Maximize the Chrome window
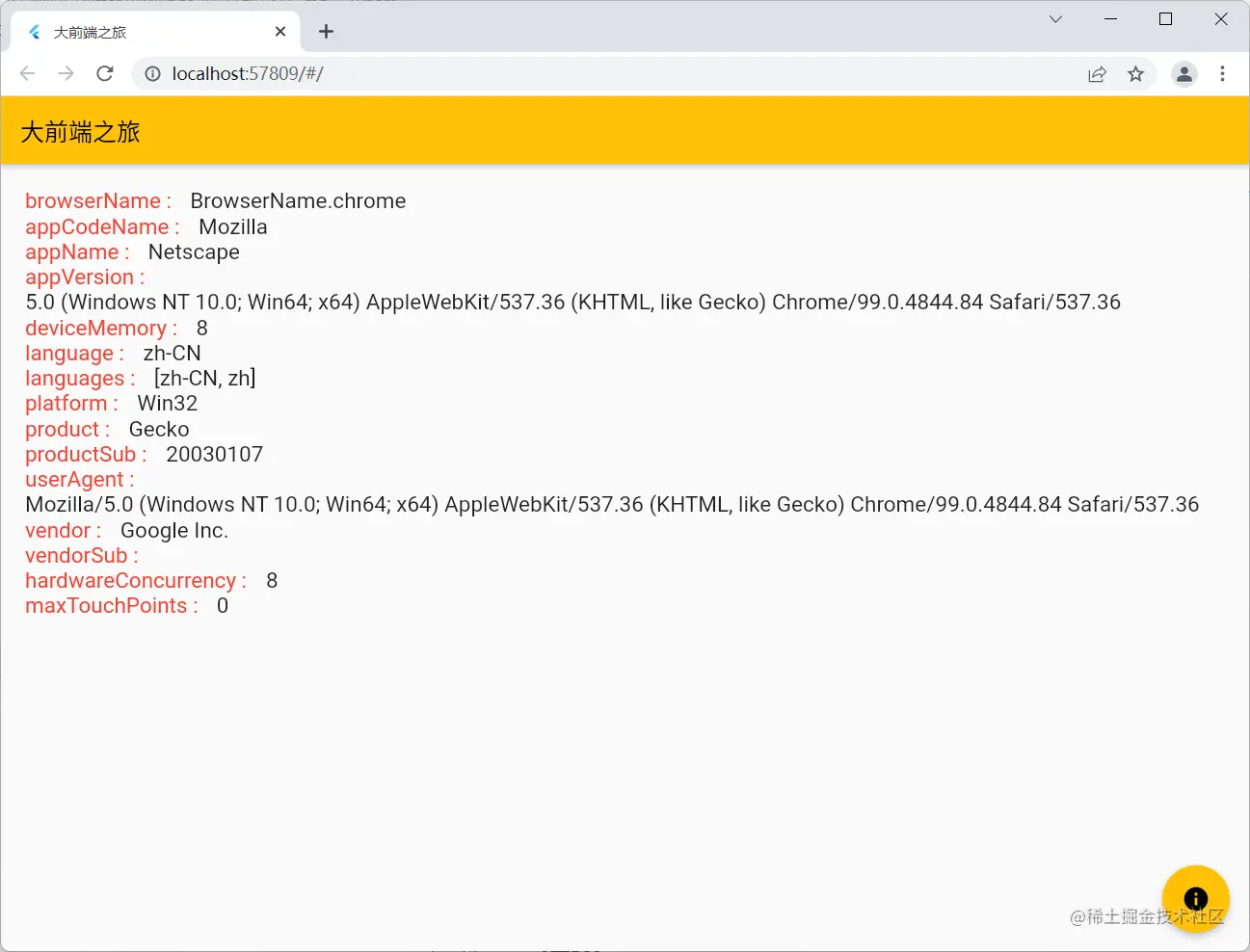 tap(1165, 19)
